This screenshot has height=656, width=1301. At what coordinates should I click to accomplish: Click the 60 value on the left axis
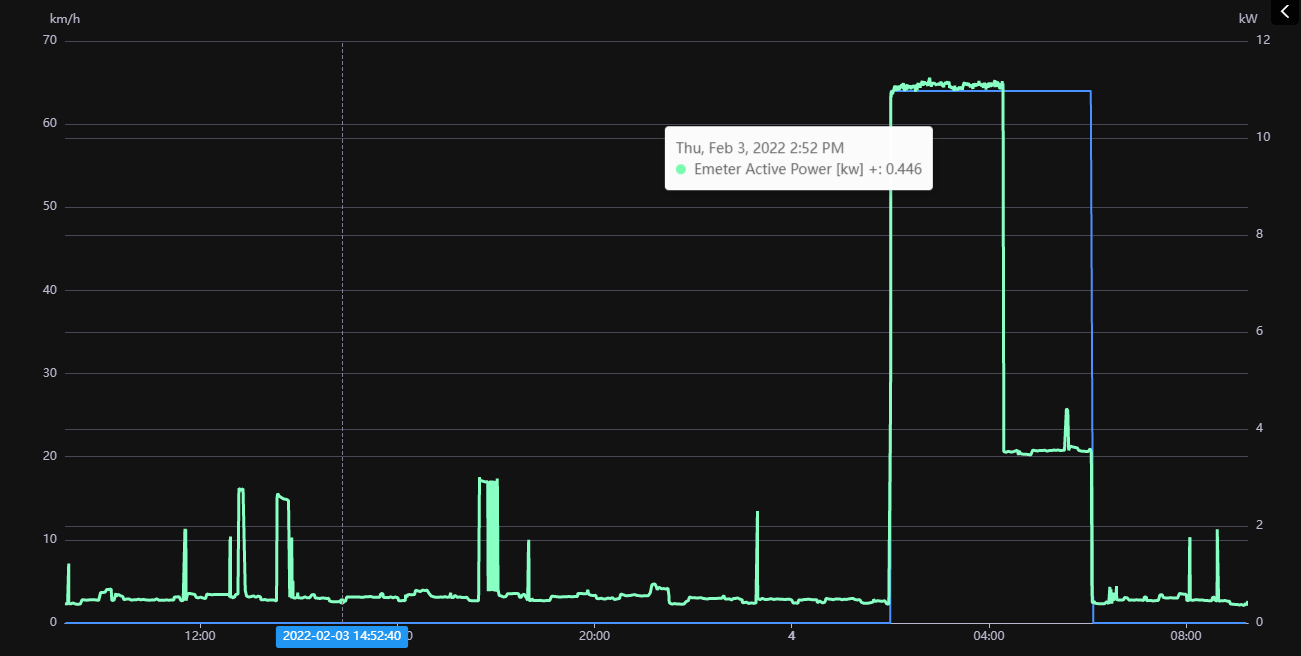pos(50,123)
